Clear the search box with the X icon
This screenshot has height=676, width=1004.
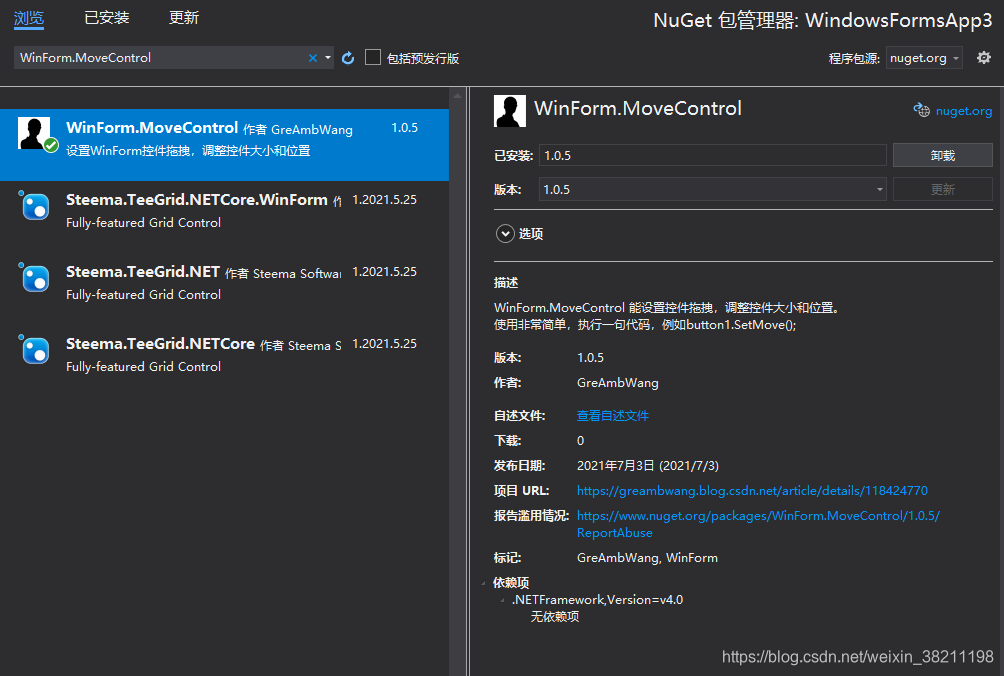[x=312, y=58]
